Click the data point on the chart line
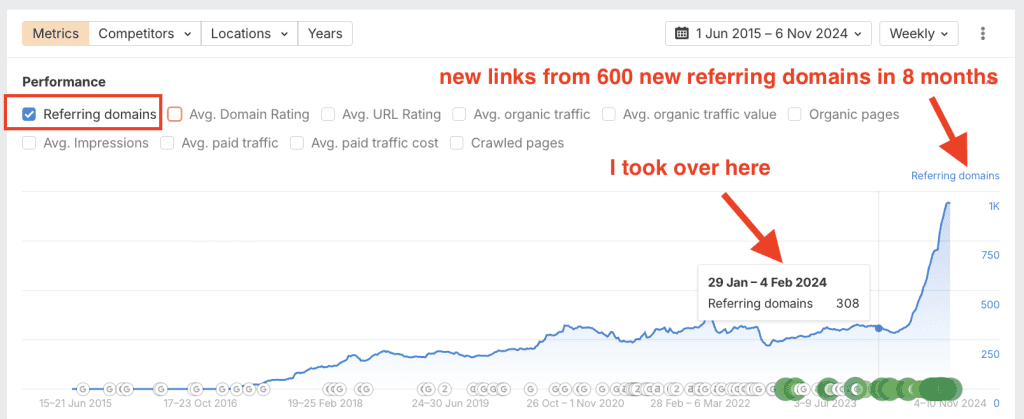This screenshot has height=419, width=1024. 879,328
